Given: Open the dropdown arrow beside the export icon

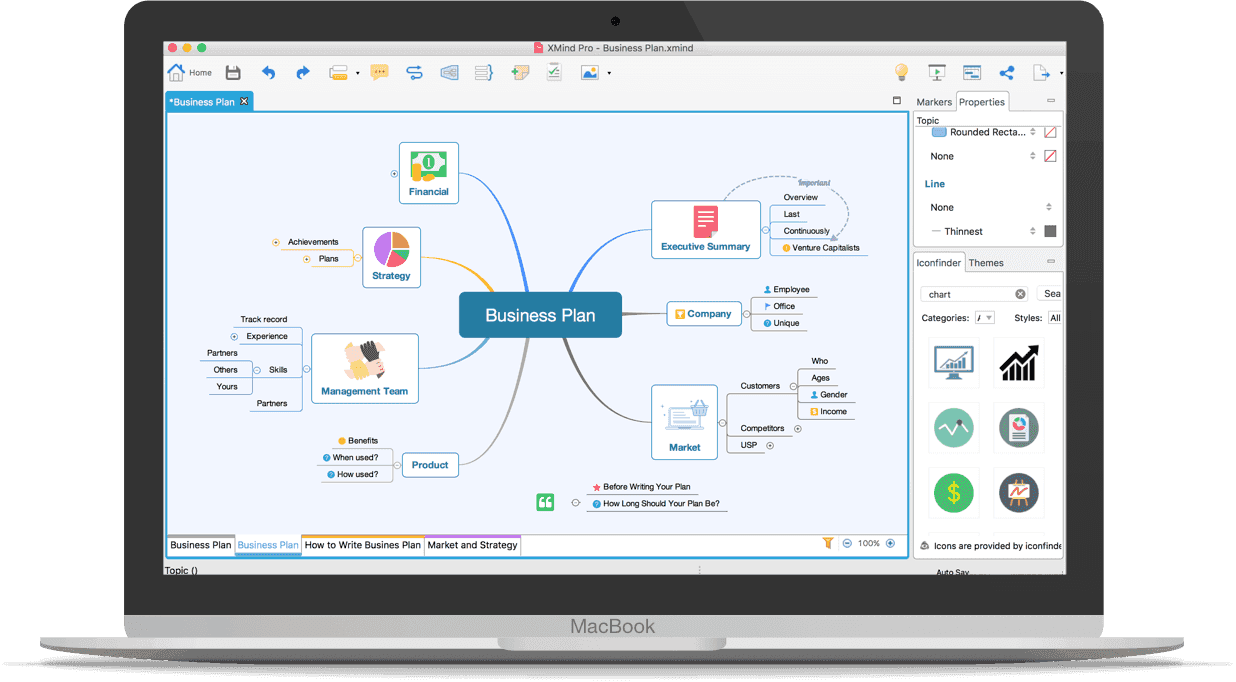Looking at the screenshot, I should (1060, 73).
